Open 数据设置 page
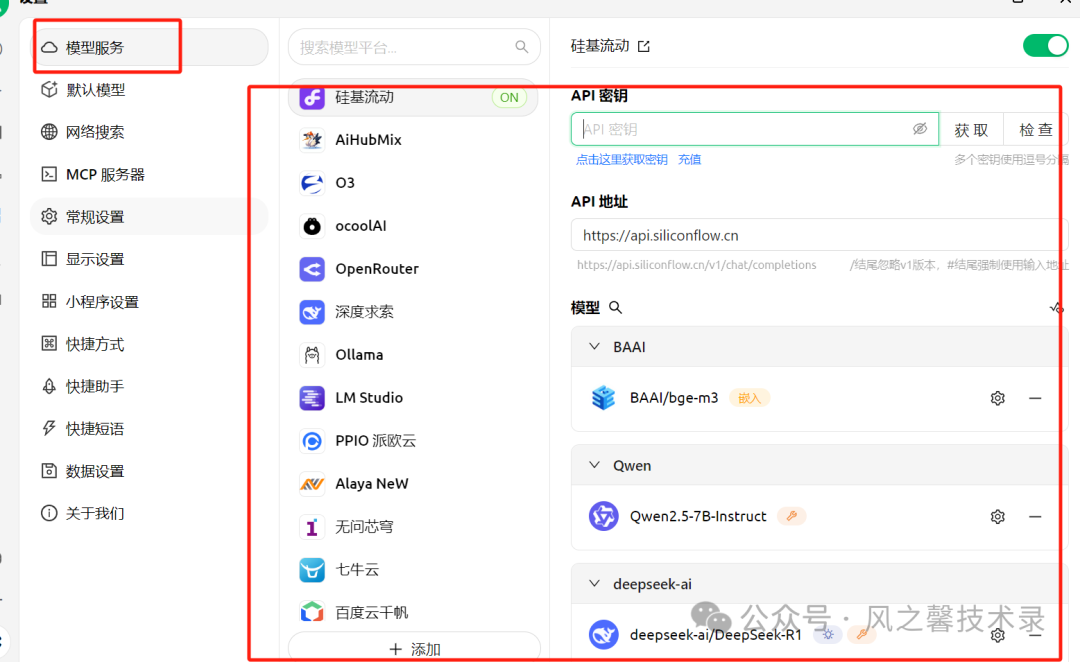The width and height of the screenshot is (1080, 662). coord(149,471)
